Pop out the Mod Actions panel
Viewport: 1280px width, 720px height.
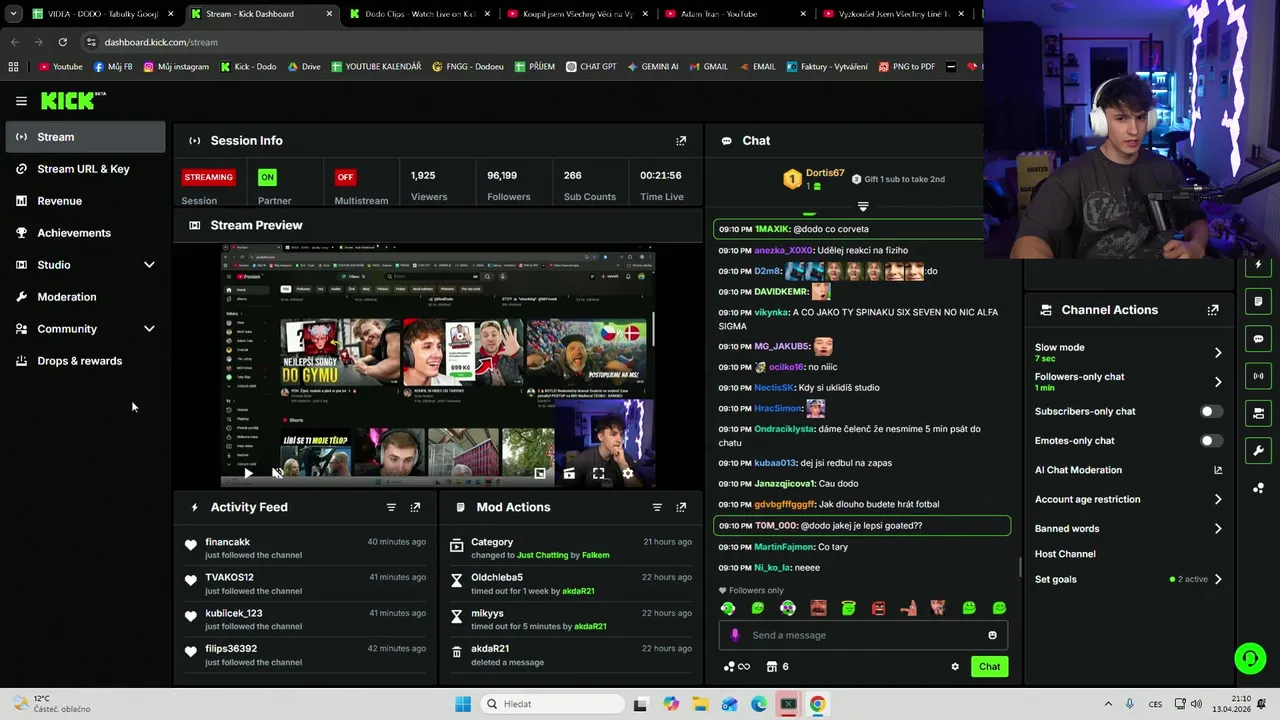tap(681, 507)
